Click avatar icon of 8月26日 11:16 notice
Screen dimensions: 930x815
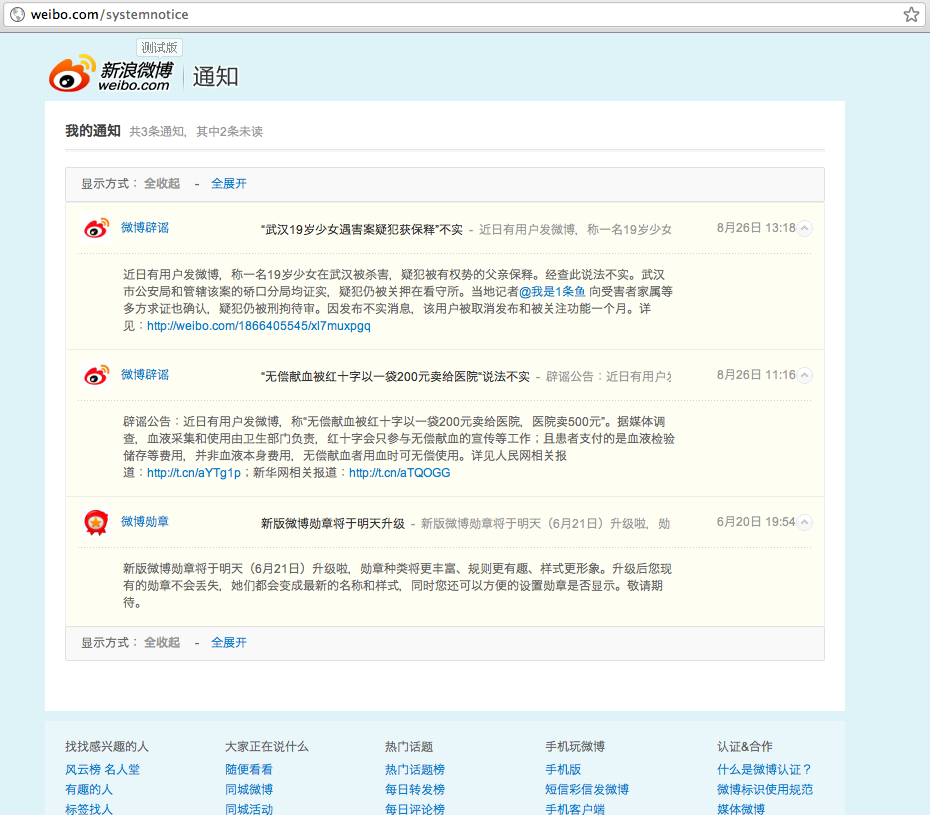tap(96, 375)
